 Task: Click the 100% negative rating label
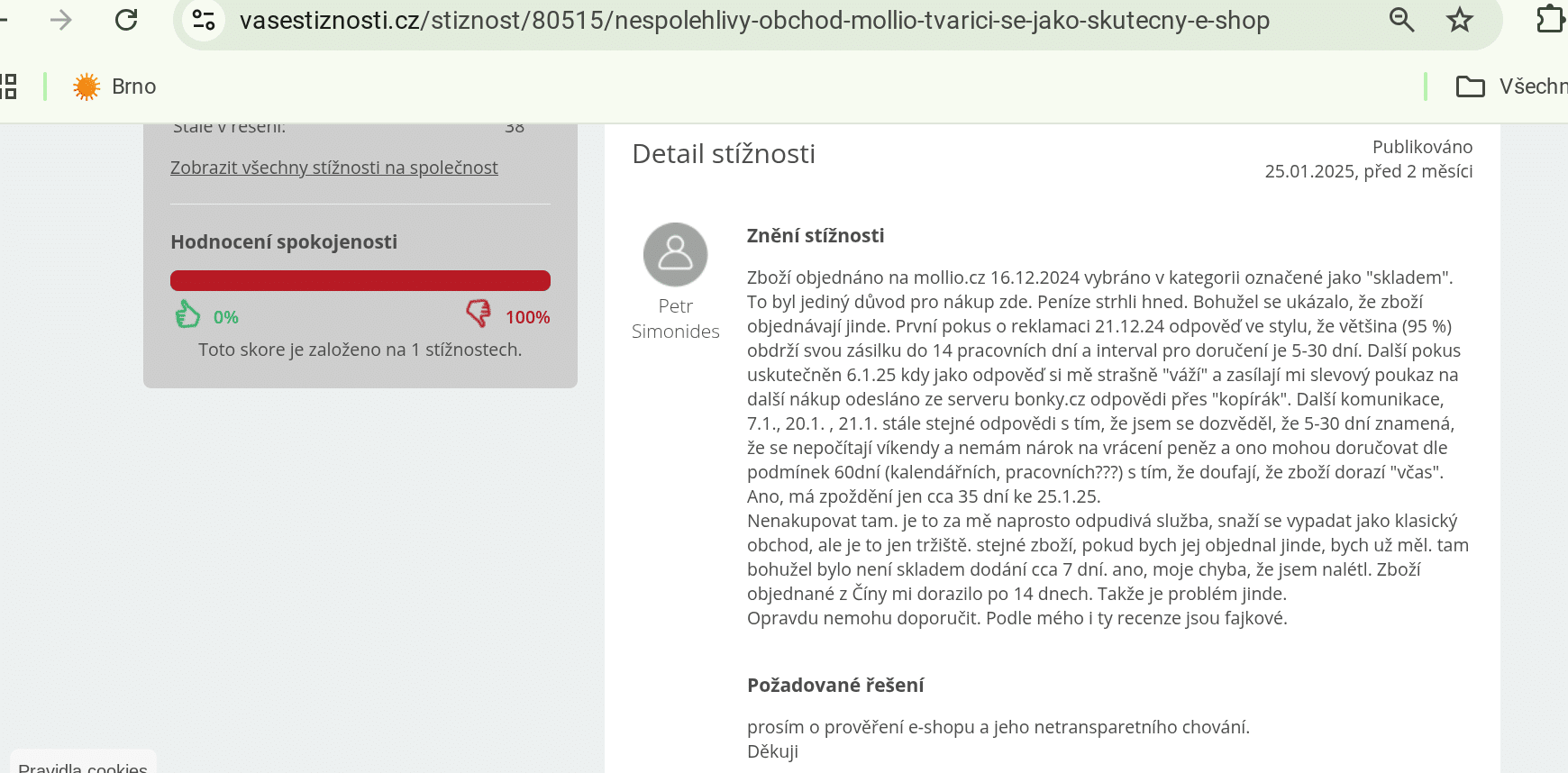pos(527,317)
